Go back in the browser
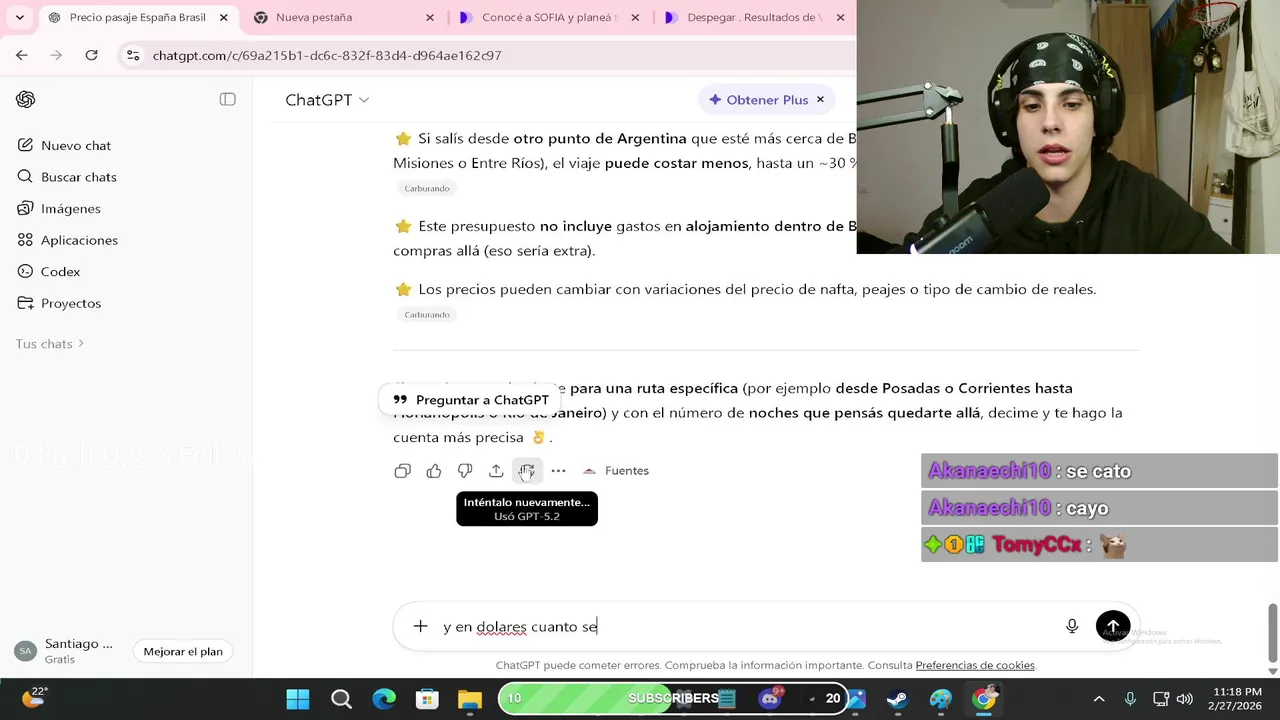The height and width of the screenshot is (720, 1280). pos(22,55)
